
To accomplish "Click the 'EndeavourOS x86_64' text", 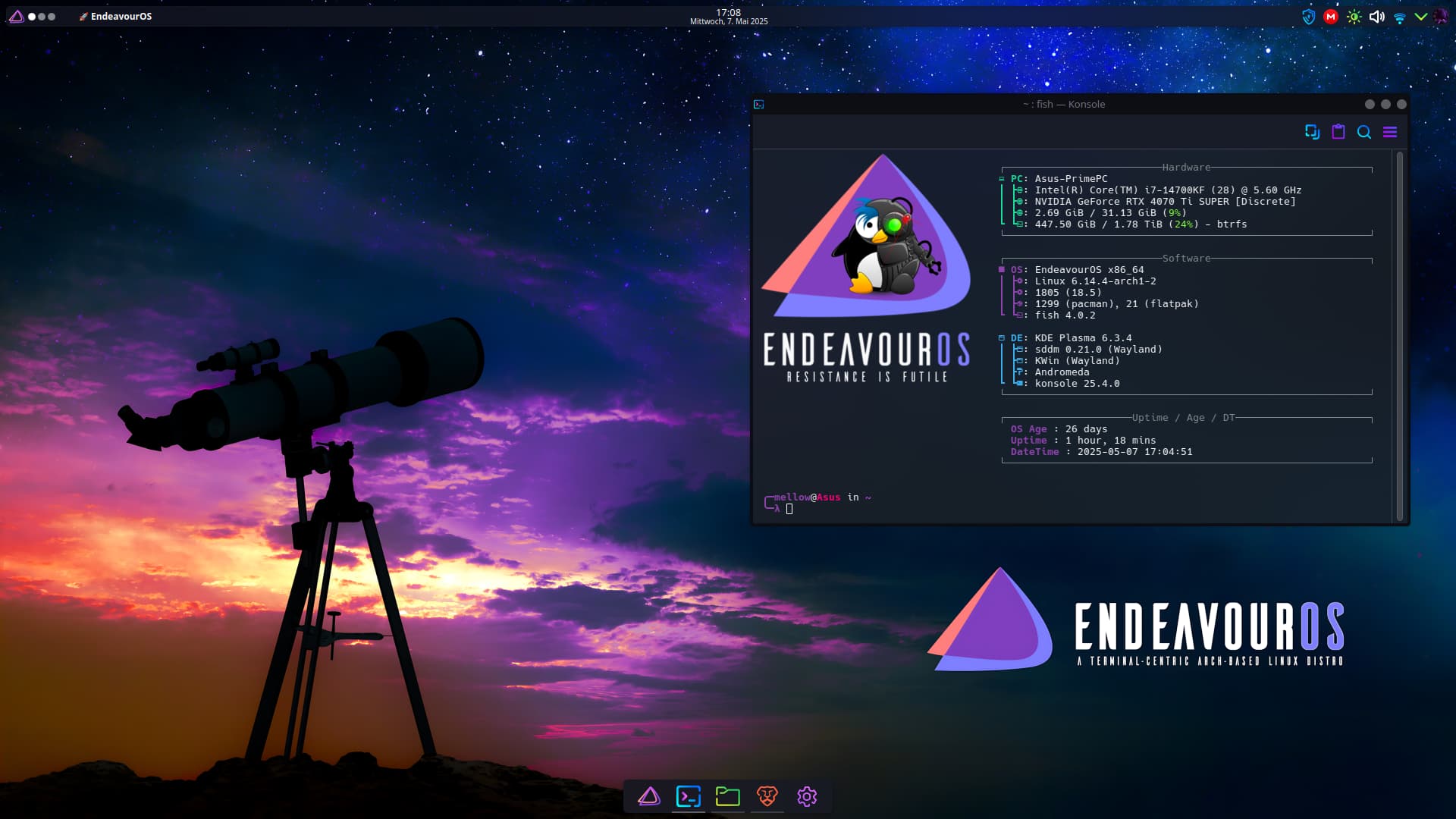I will (x=1089, y=270).
